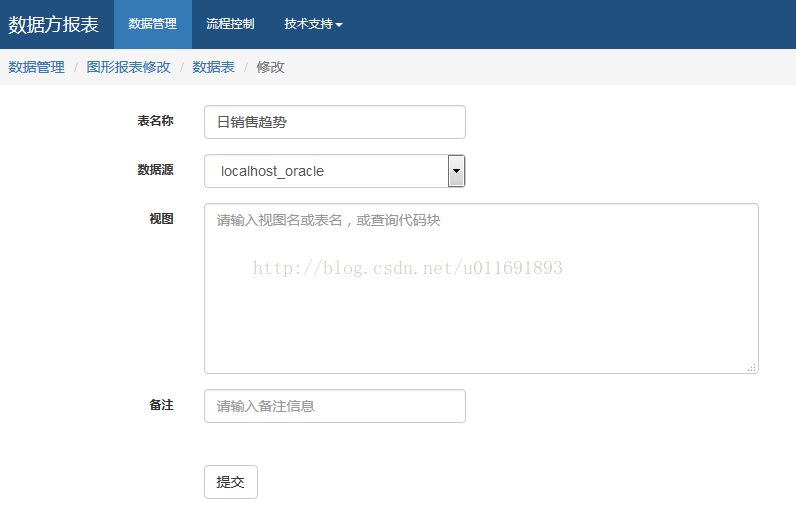Click the 备注 field label

click(x=161, y=405)
